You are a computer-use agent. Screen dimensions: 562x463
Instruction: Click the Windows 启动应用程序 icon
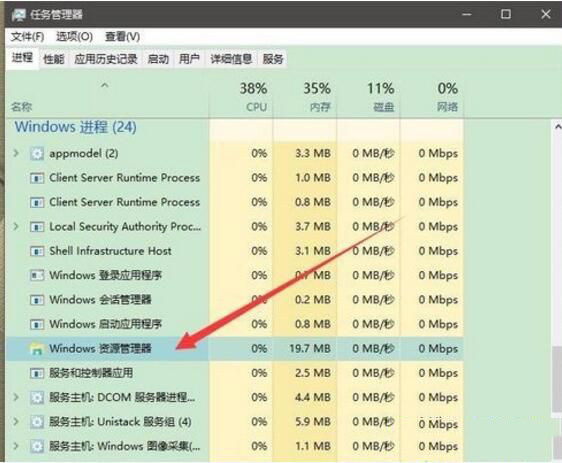(x=37, y=324)
